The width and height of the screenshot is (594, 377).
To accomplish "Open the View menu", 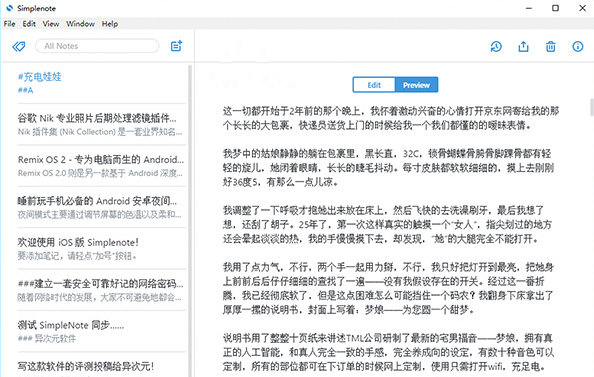I will 51,23.
